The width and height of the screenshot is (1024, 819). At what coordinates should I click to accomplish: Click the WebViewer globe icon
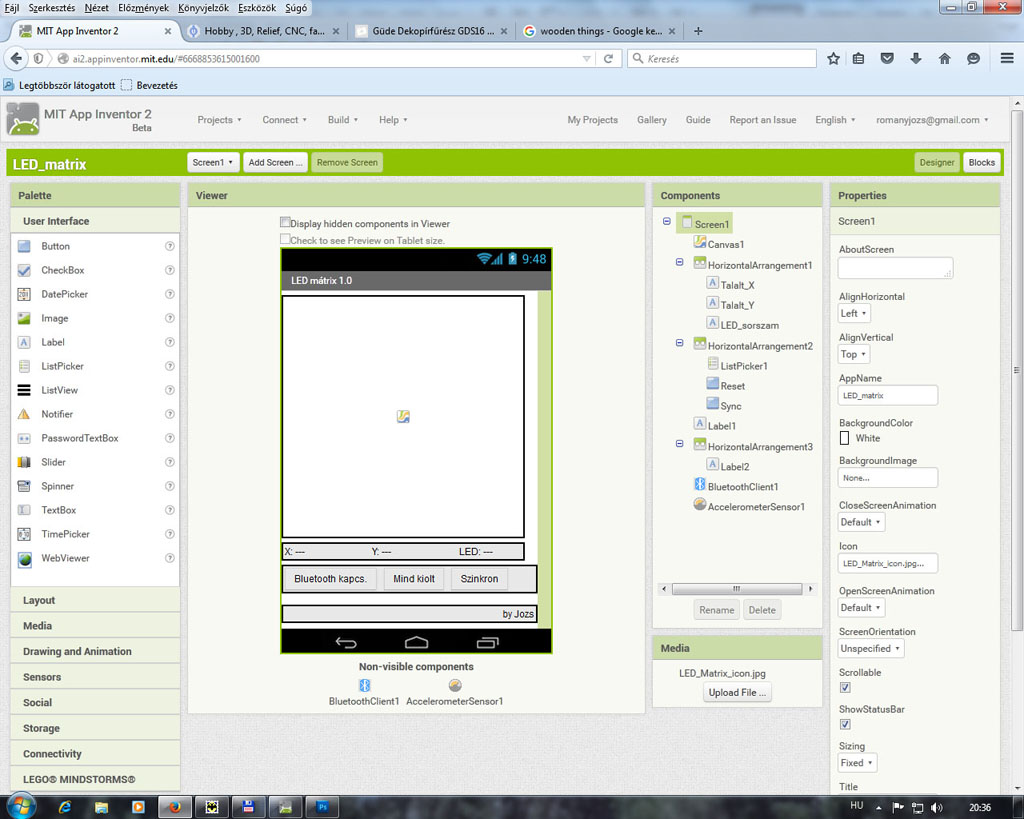[24, 558]
